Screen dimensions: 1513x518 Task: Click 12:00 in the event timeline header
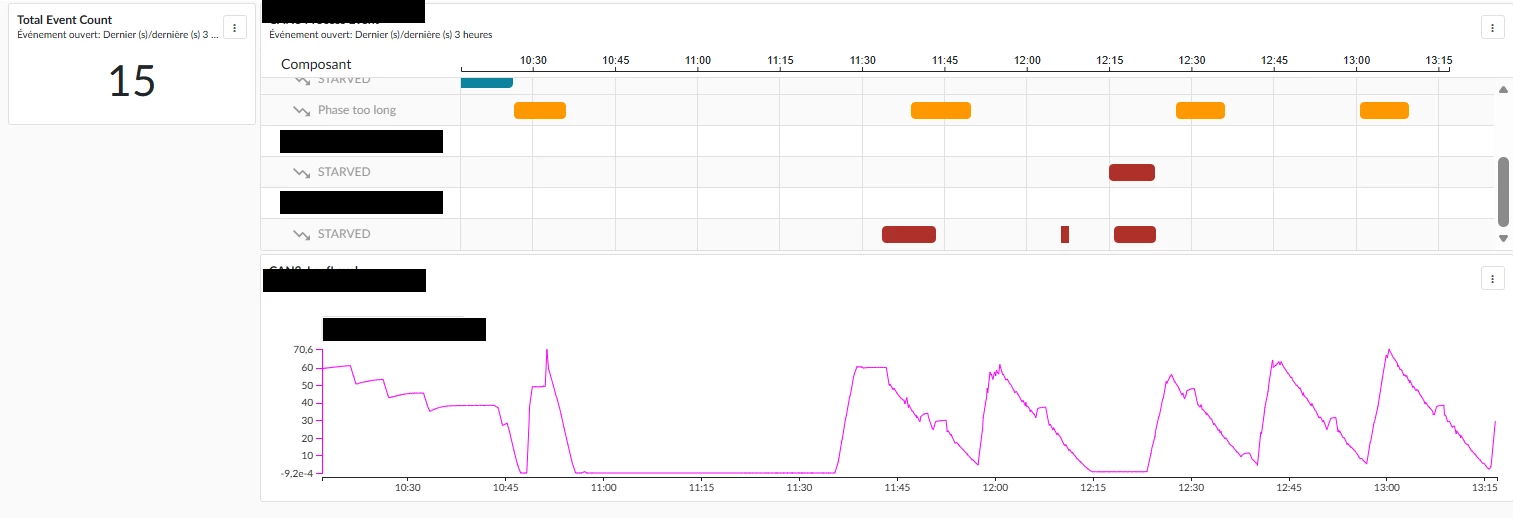click(1027, 61)
